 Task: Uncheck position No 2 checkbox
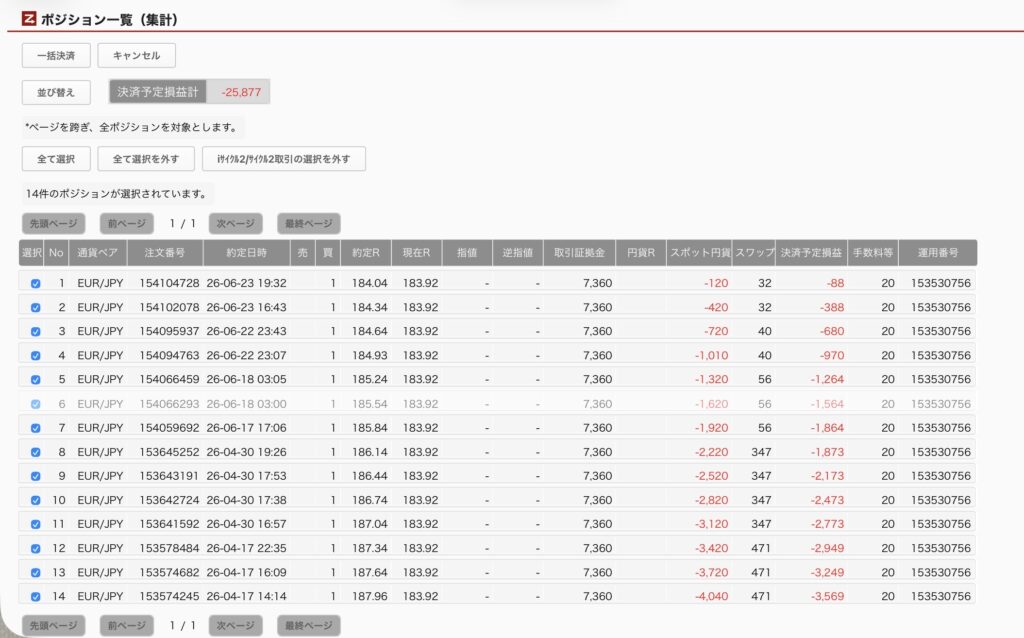tap(35, 308)
